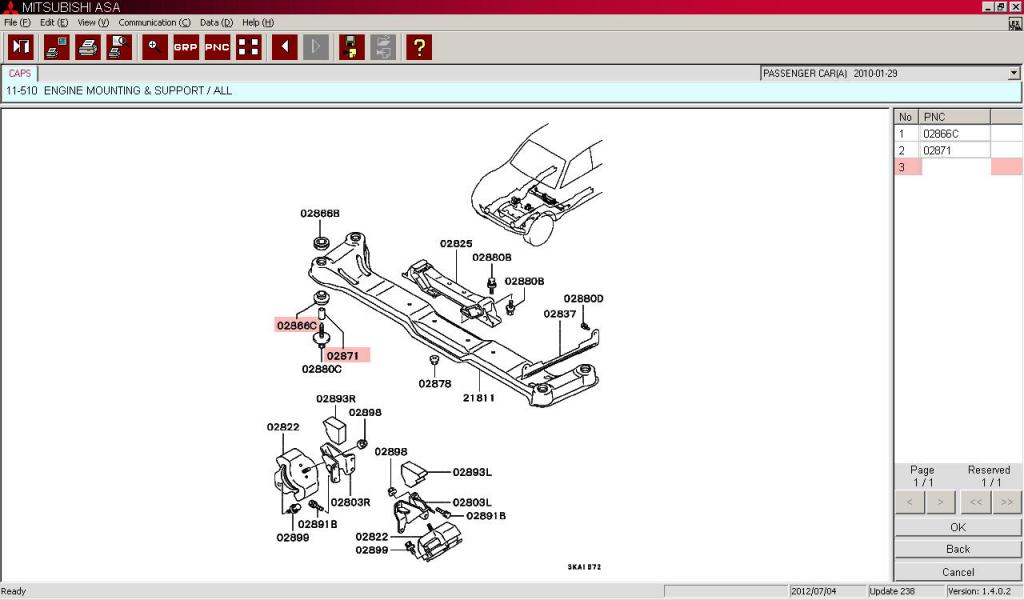Screen dimensions: 1024x600
Task: Click the empty PNC cell in row 3
Action: pyautogui.click(x=955, y=167)
